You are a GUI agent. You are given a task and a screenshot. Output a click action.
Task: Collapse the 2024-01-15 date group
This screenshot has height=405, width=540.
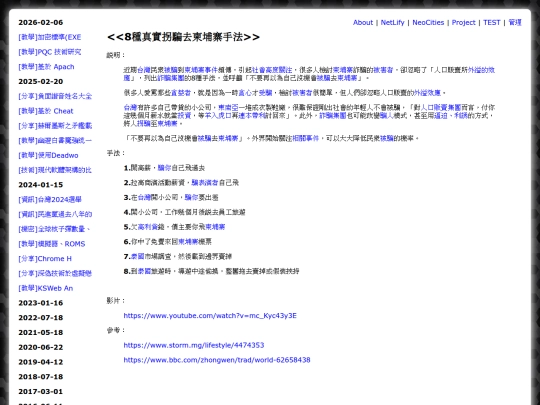pyautogui.click(x=41, y=185)
